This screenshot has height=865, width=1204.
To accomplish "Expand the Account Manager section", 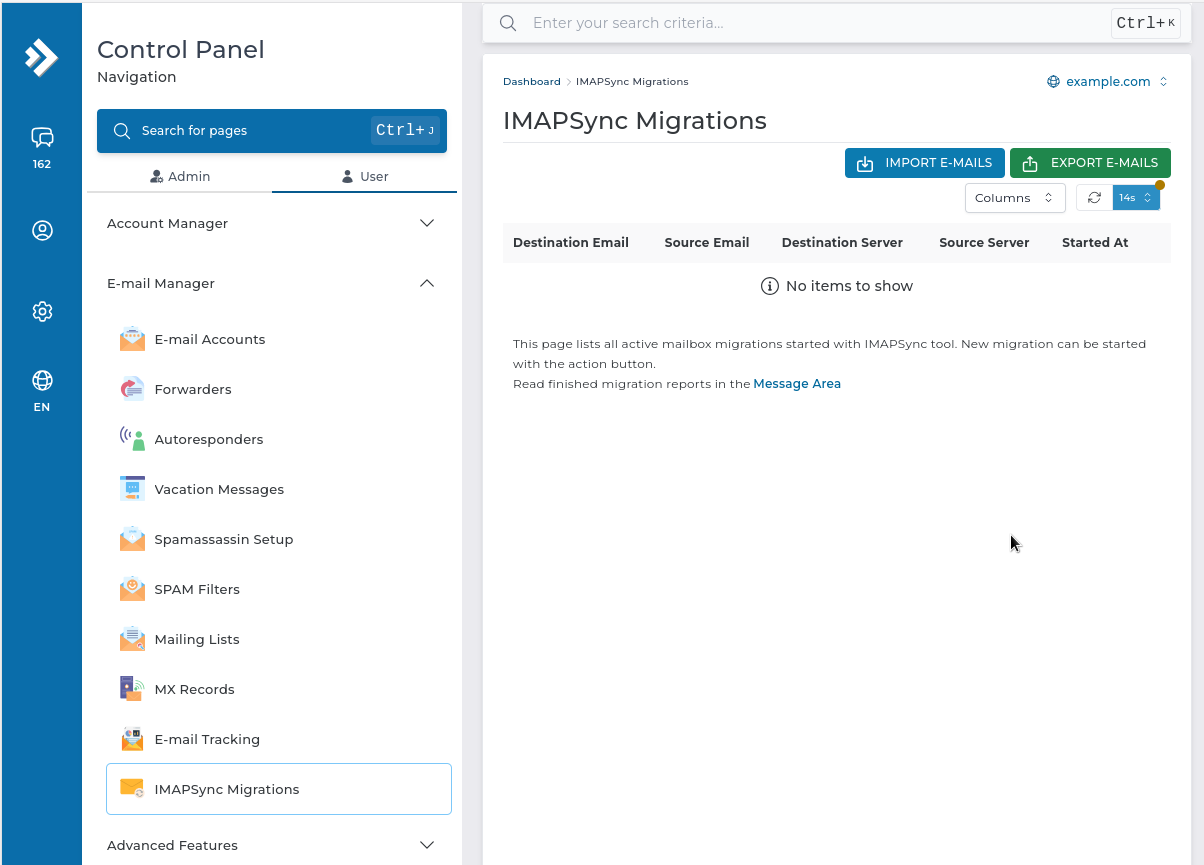I will click(271, 223).
